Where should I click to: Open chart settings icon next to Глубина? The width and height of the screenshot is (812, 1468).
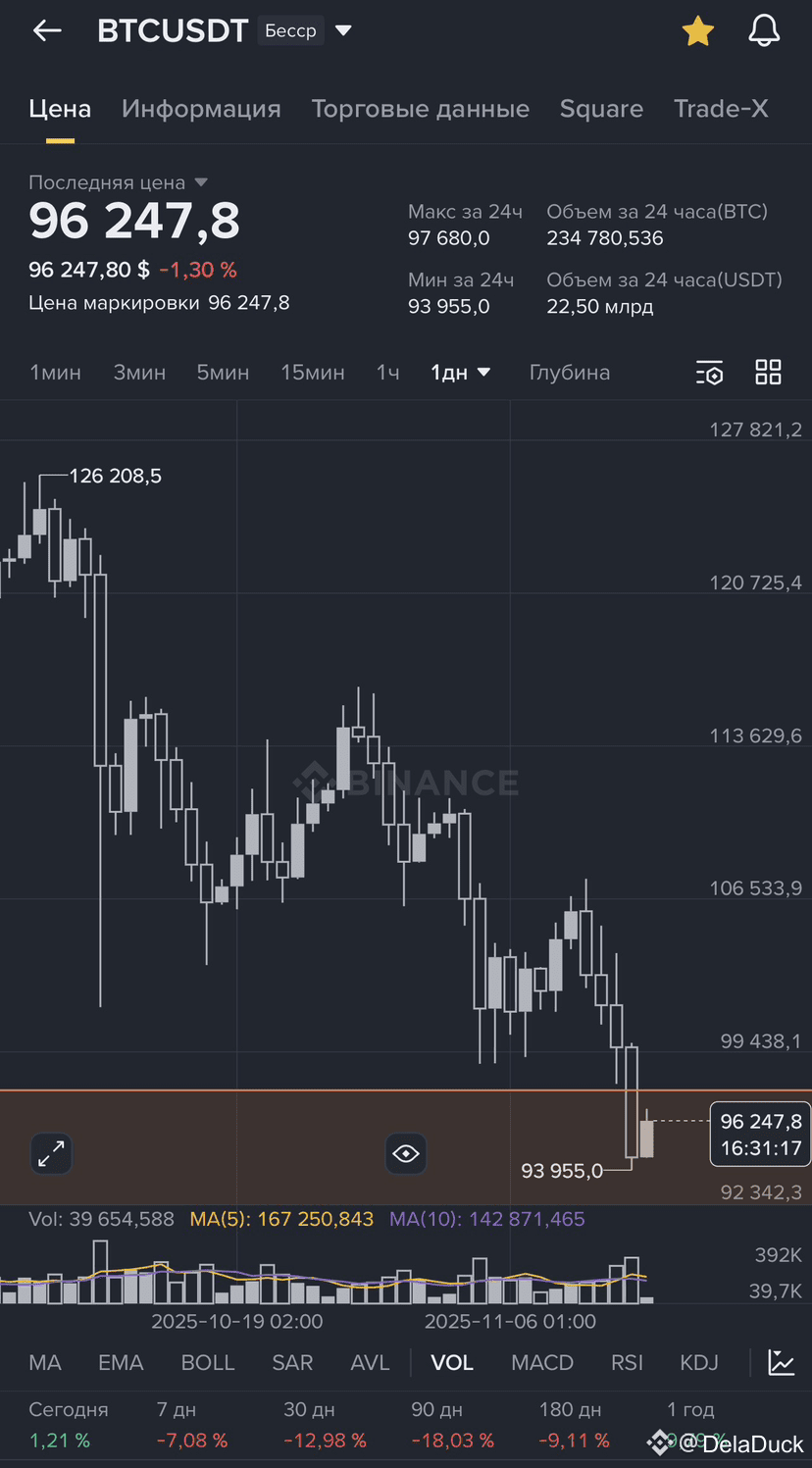click(x=710, y=373)
